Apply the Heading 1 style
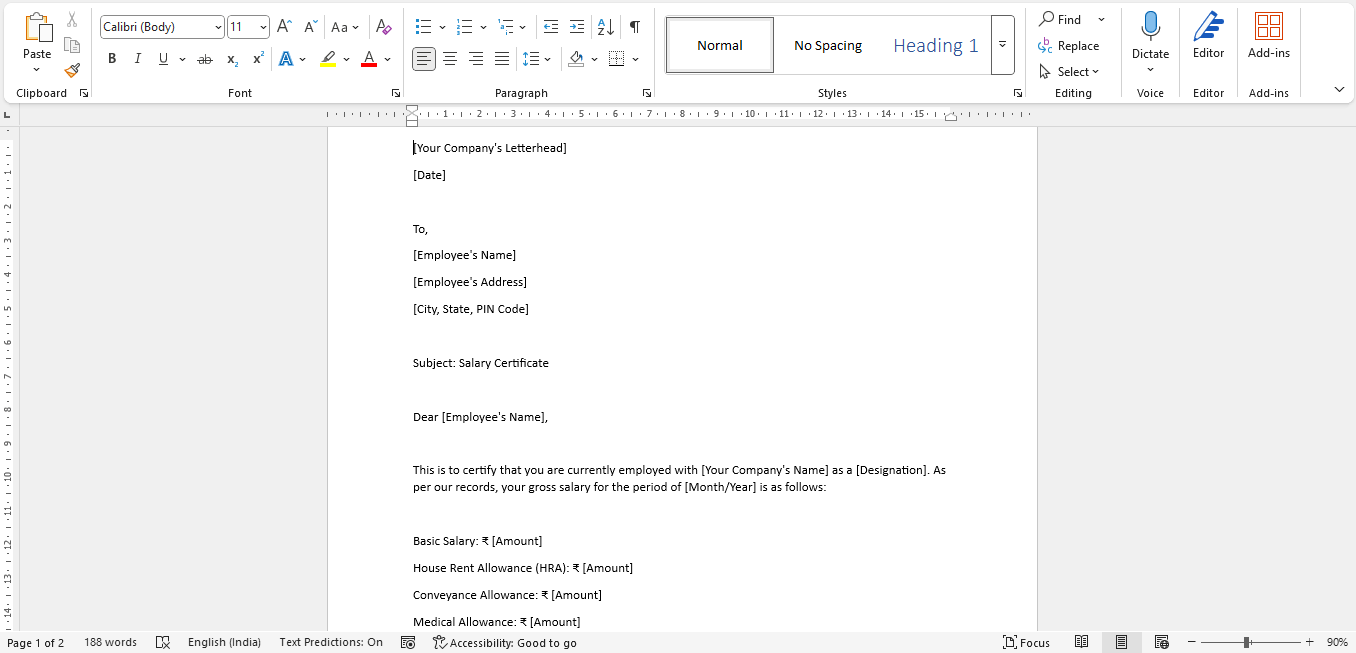The width and height of the screenshot is (1356, 653). point(935,45)
